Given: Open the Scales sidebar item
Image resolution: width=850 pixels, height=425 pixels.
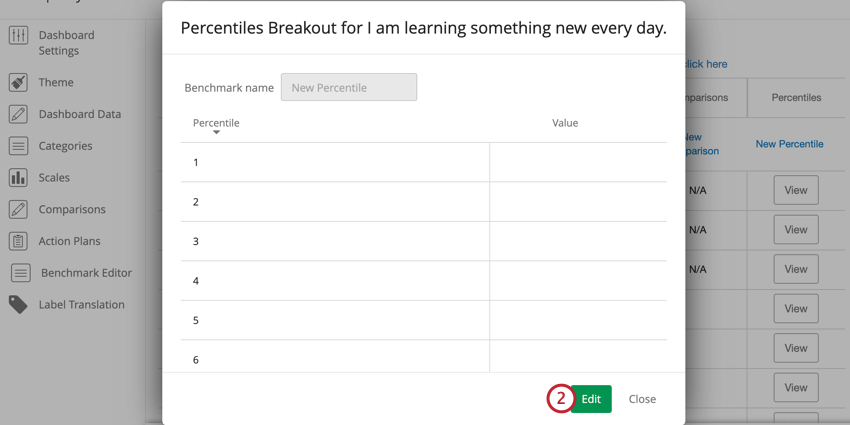Looking at the screenshot, I should [x=54, y=178].
